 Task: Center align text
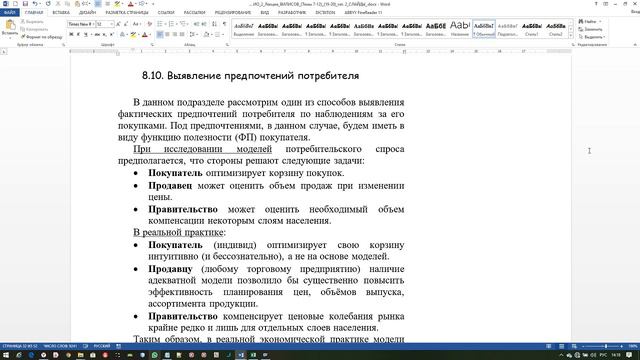[167, 35]
